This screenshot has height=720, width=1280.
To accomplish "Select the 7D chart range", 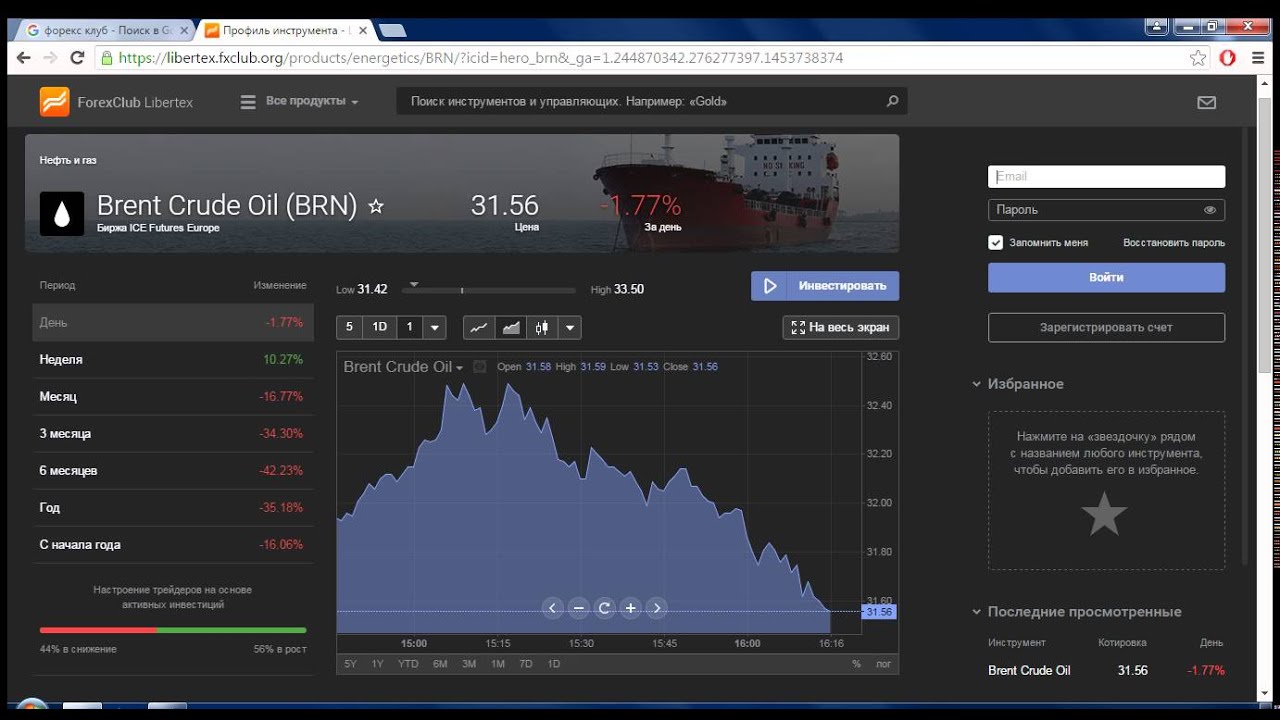I will coord(526,664).
